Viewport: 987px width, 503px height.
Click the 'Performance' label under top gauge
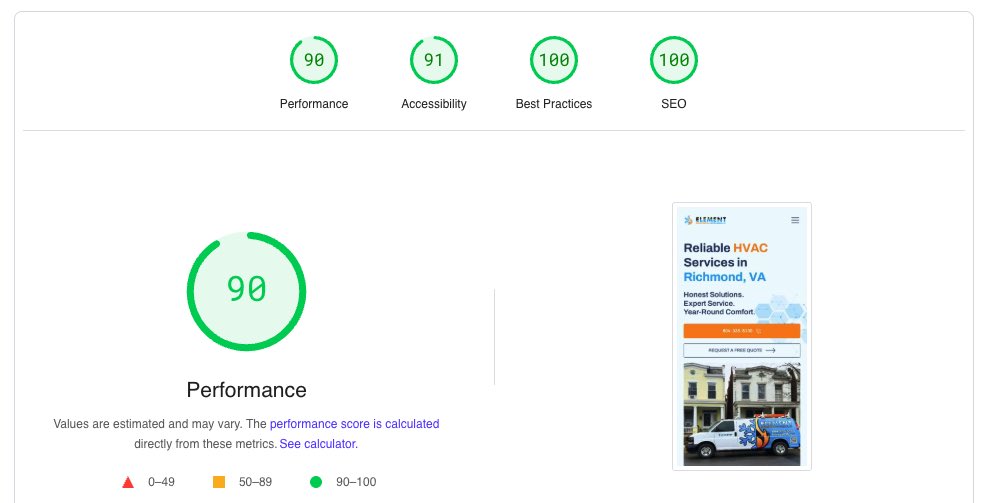(x=313, y=104)
